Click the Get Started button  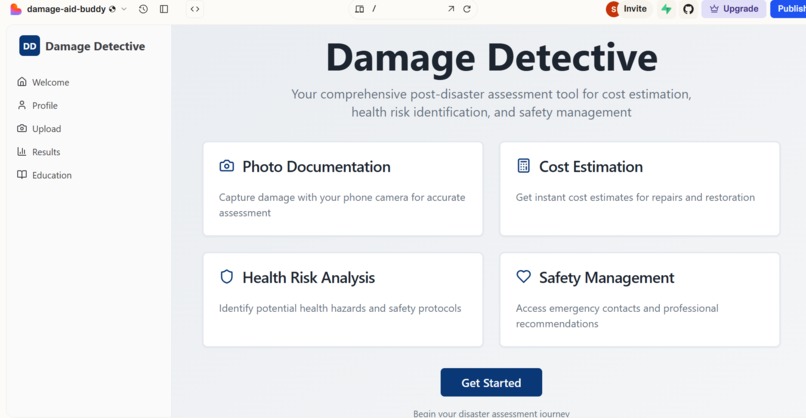point(491,382)
